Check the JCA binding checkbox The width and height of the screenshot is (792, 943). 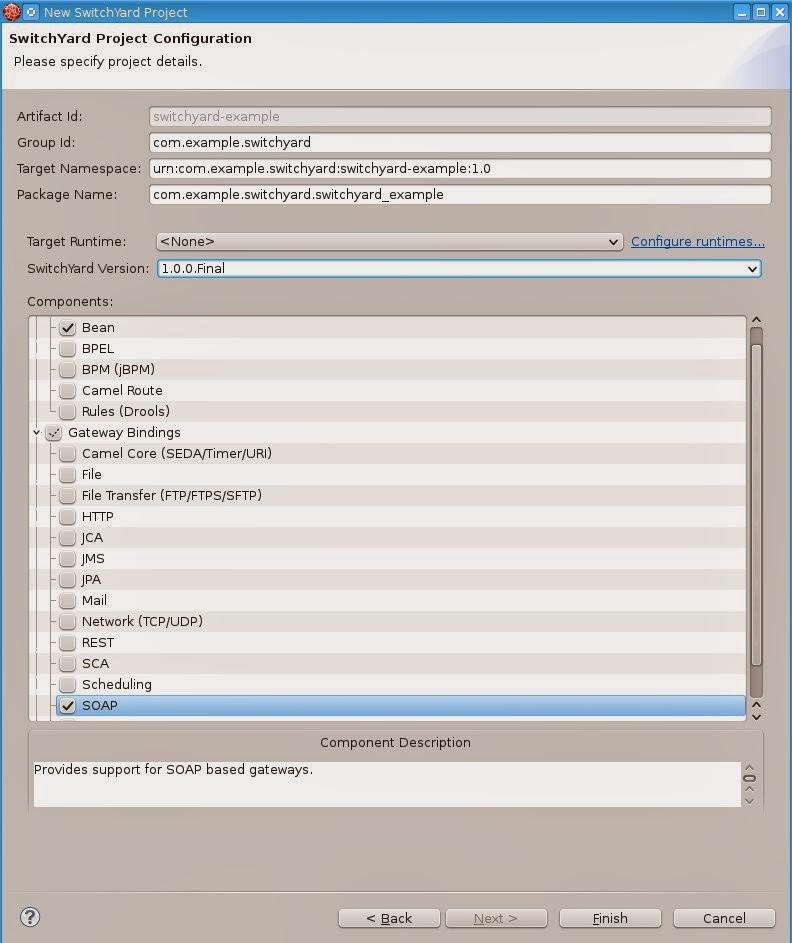click(x=67, y=538)
